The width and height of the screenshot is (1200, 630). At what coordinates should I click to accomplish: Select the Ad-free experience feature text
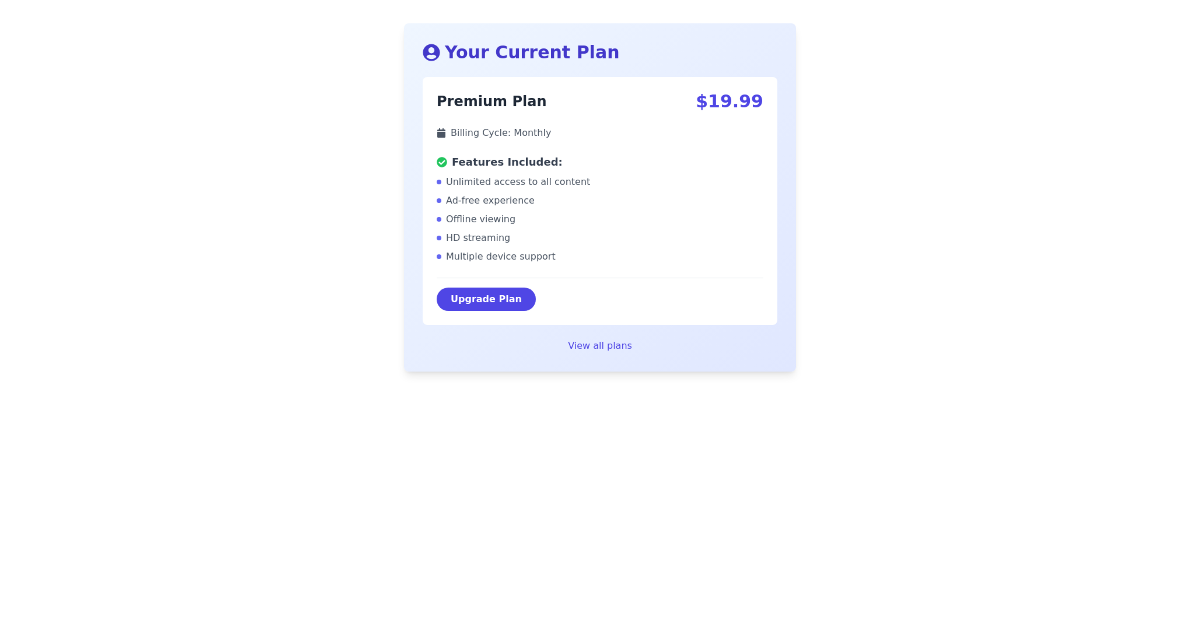489,200
